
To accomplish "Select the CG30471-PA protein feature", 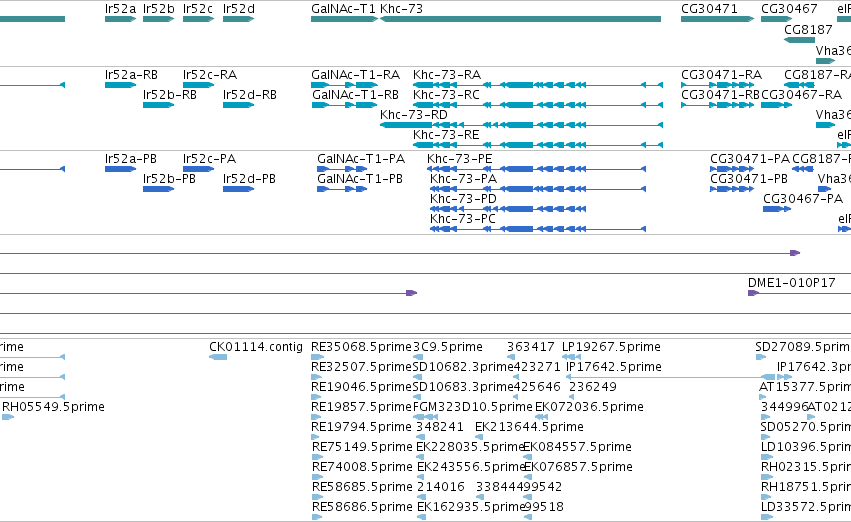I will click(732, 169).
